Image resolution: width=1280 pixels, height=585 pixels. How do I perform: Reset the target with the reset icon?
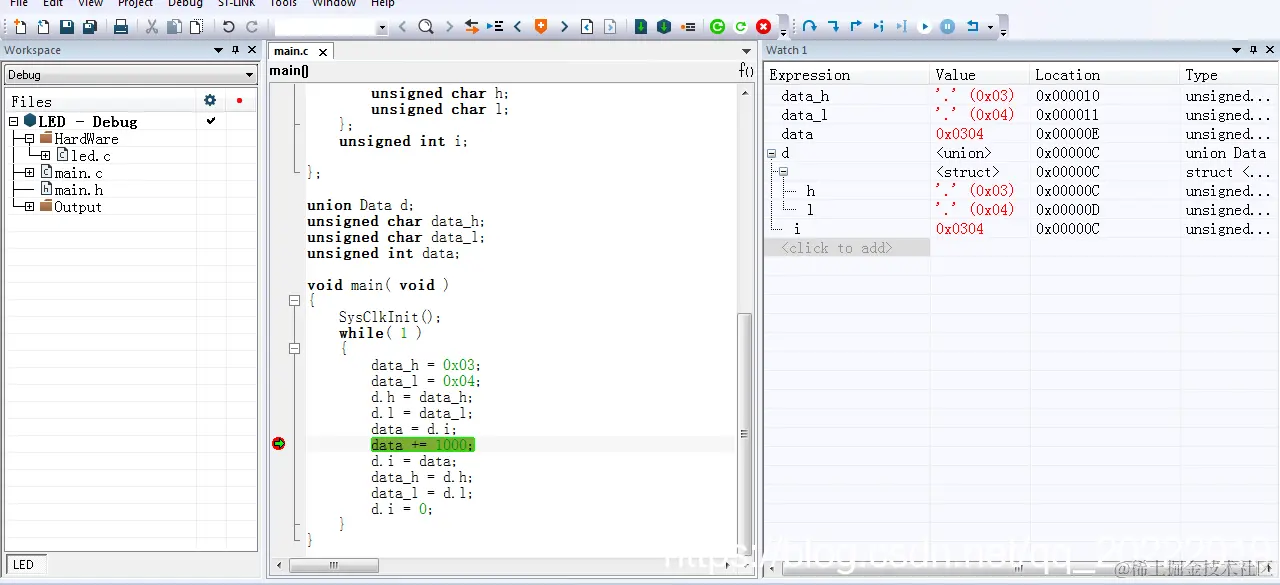click(972, 27)
